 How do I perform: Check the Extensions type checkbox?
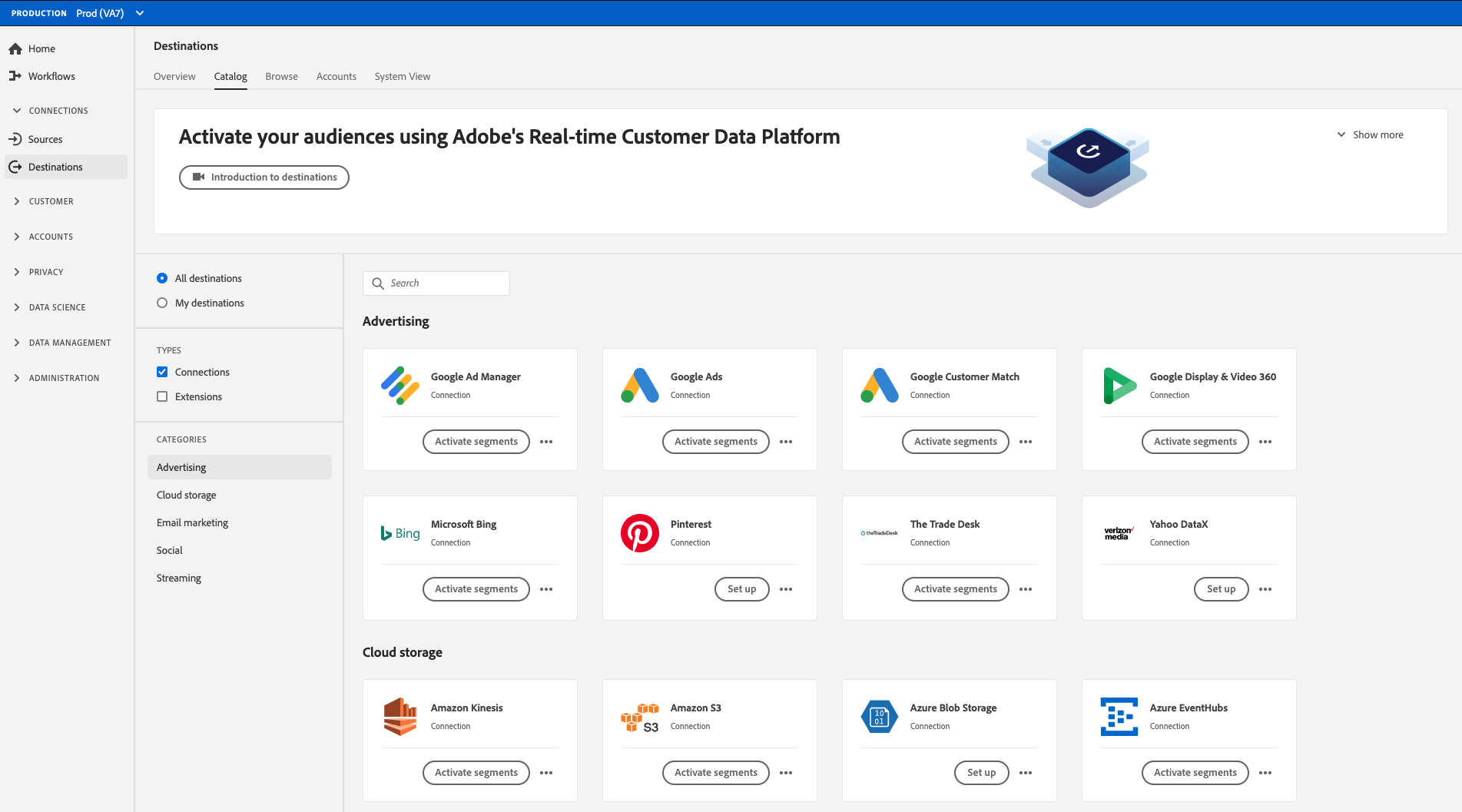[x=162, y=396]
